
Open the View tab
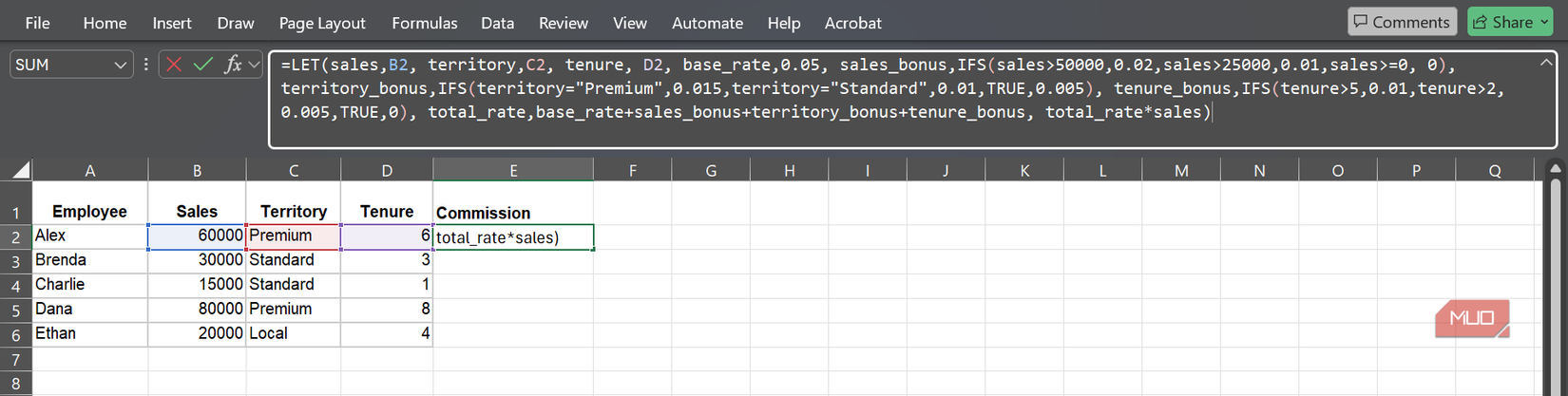[630, 23]
